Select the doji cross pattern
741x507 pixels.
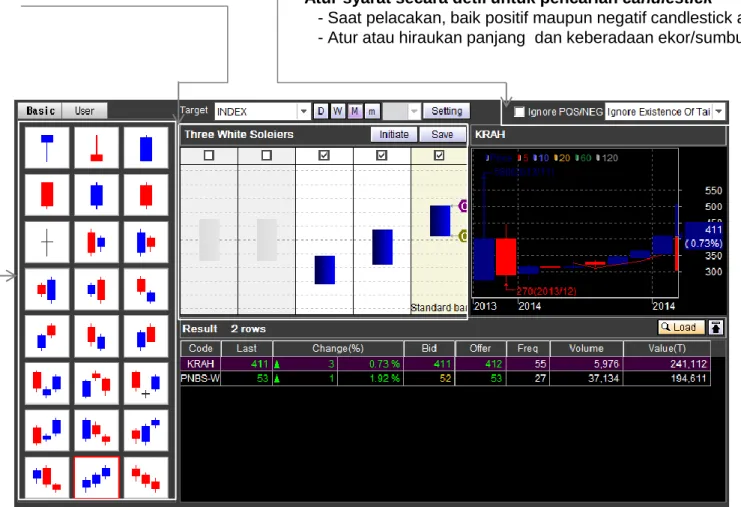[x=47, y=242]
